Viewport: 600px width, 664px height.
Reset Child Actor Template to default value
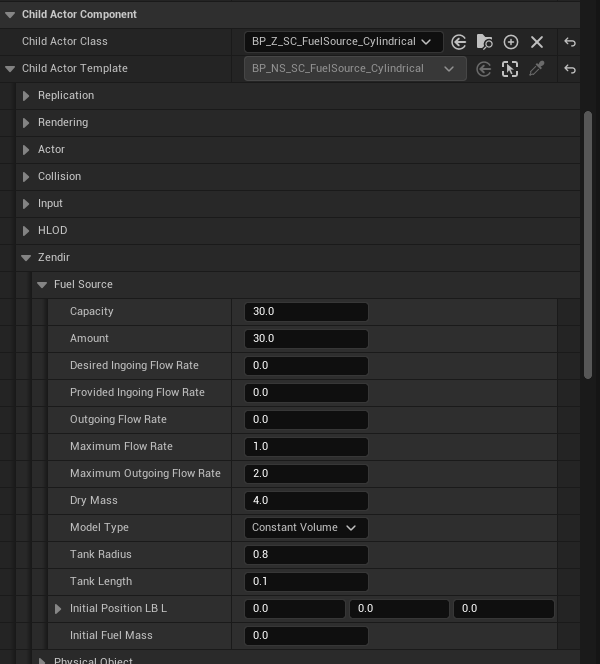pos(570,69)
